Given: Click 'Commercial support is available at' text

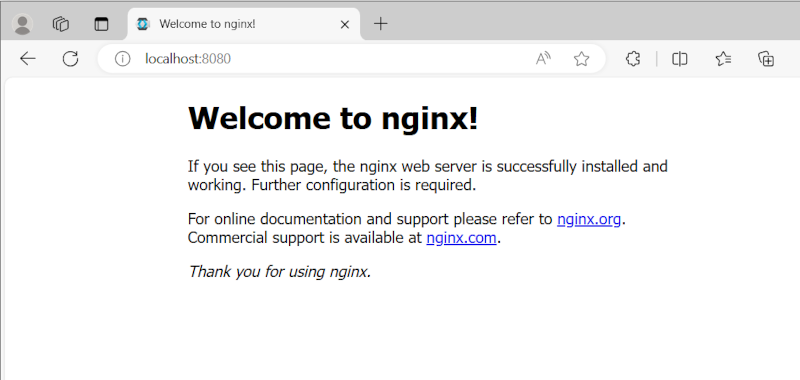Looking at the screenshot, I should coord(305,238).
